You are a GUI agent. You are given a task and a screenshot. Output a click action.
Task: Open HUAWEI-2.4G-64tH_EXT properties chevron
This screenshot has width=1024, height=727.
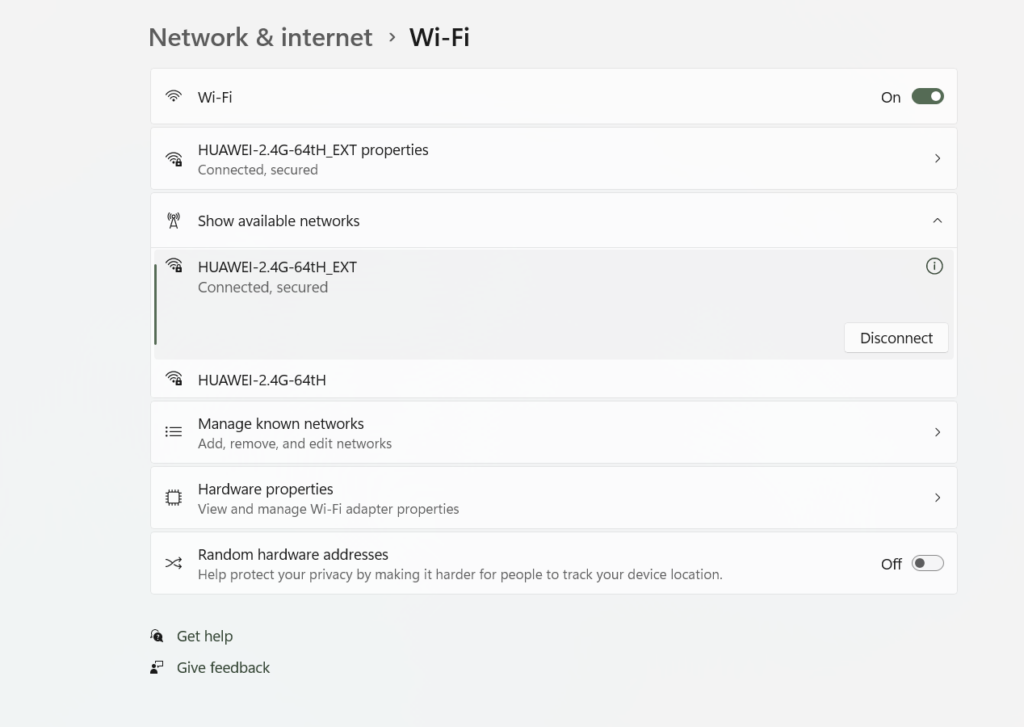pos(937,159)
